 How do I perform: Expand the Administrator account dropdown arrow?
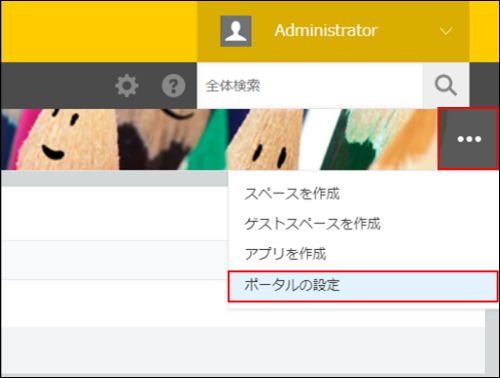[446, 31]
